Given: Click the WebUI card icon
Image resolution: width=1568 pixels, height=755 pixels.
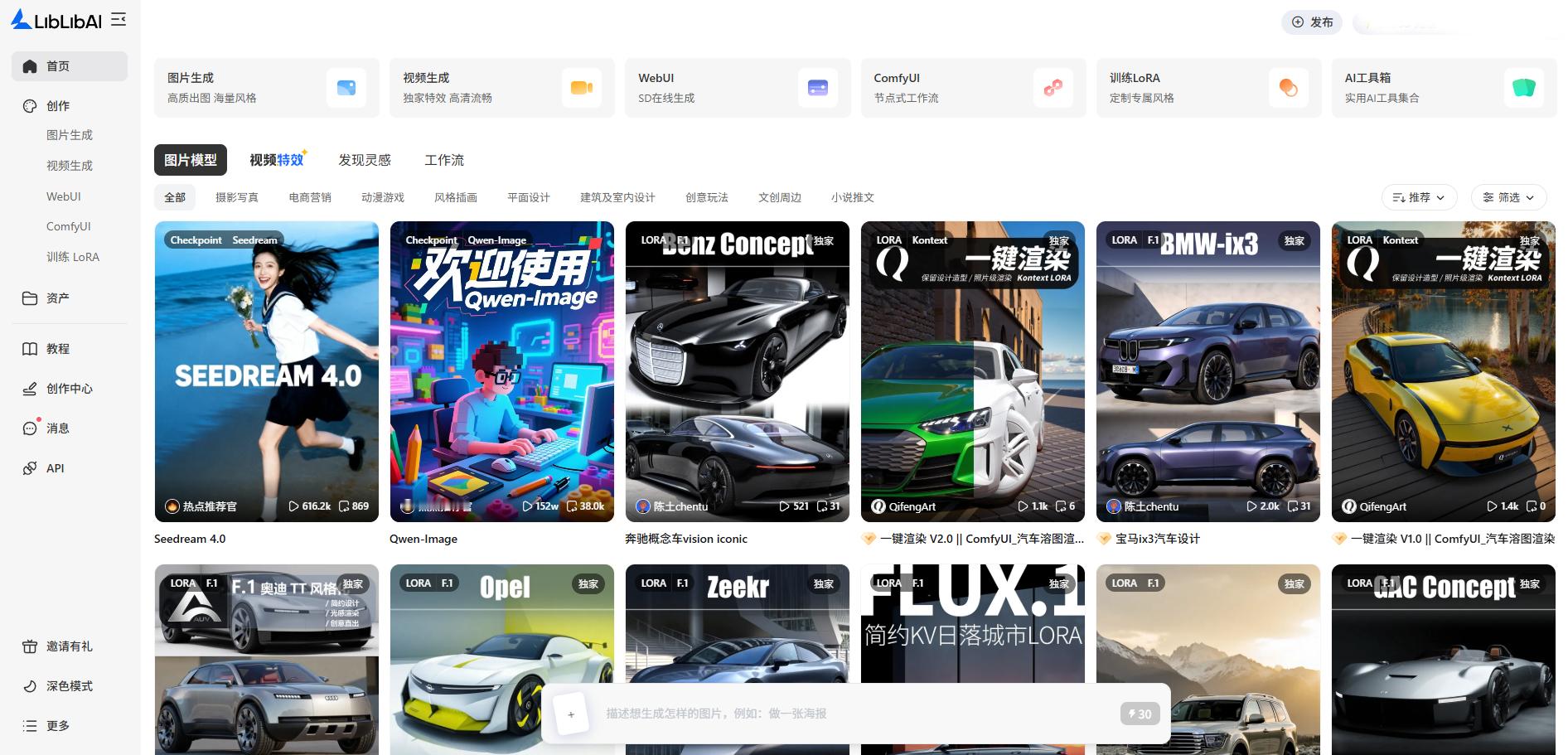Looking at the screenshot, I should (818, 88).
